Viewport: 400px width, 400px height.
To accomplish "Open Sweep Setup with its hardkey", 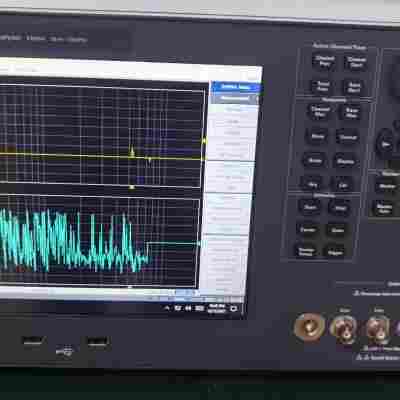I will [x=305, y=252].
